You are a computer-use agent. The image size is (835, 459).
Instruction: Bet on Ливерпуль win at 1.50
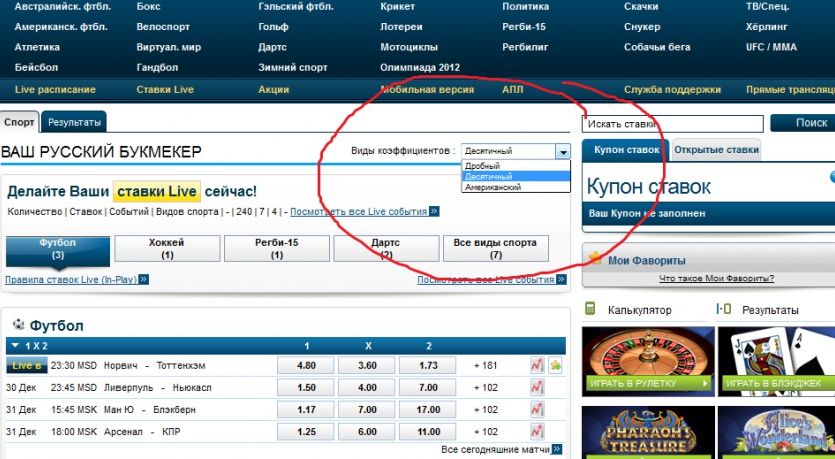coord(306,388)
